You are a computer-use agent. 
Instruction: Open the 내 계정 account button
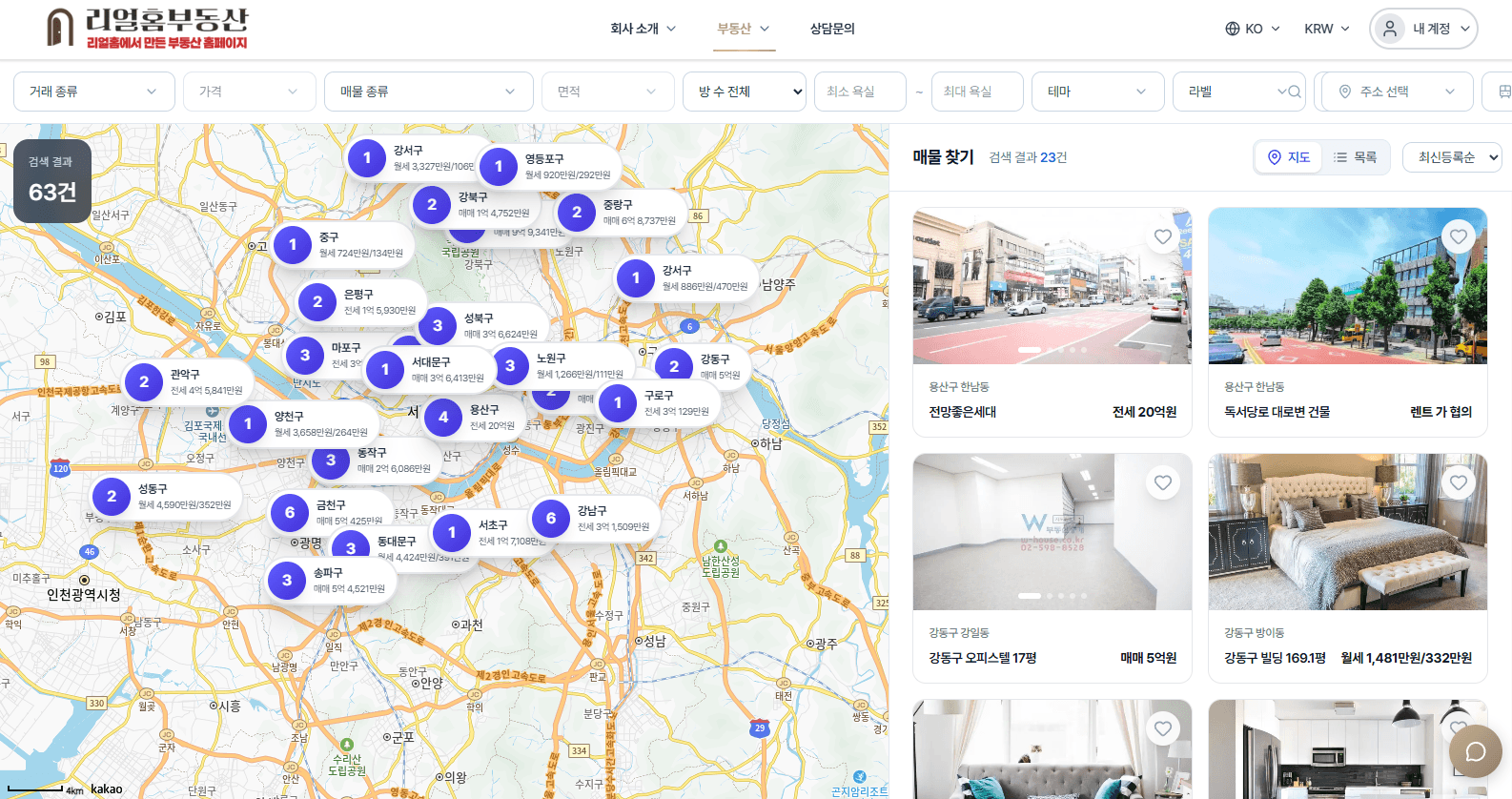point(1423,29)
